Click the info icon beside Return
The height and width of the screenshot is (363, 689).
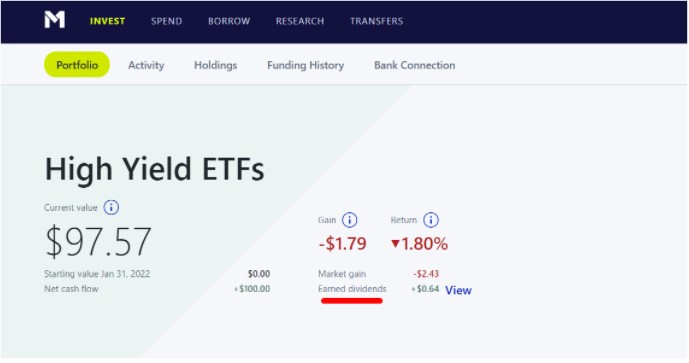point(431,220)
